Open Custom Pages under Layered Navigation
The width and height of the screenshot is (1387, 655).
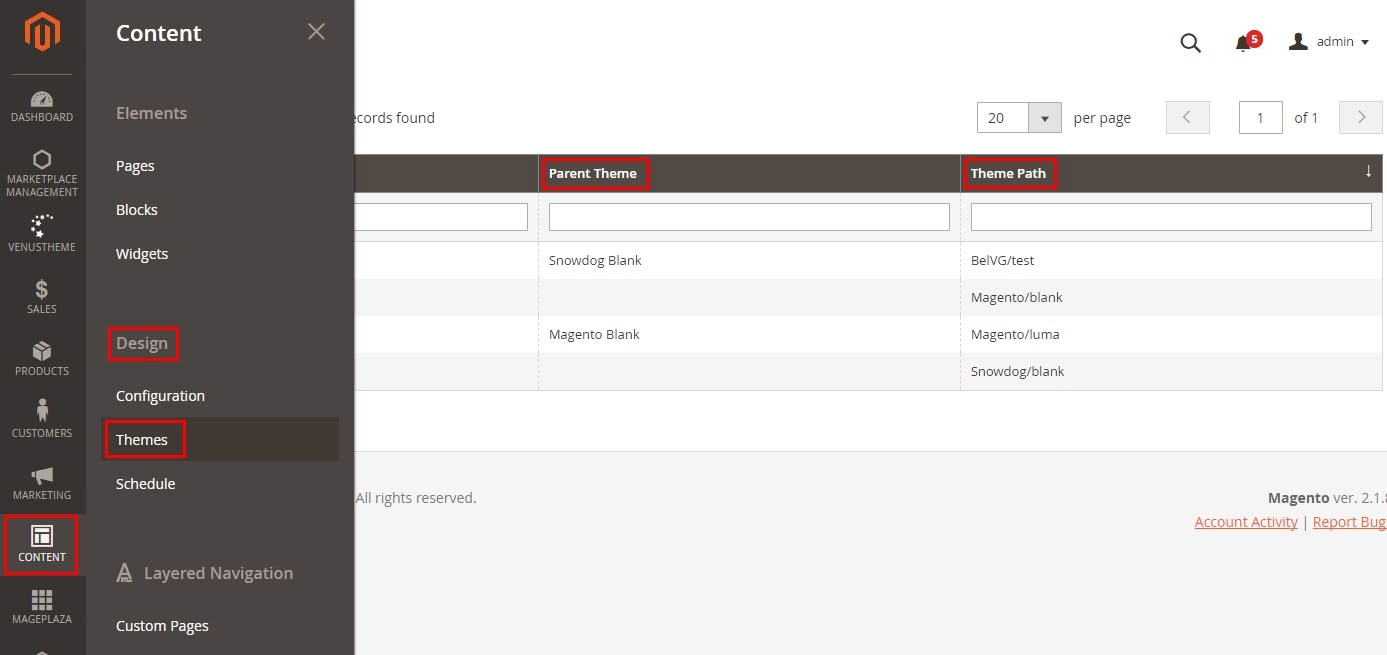coord(162,626)
